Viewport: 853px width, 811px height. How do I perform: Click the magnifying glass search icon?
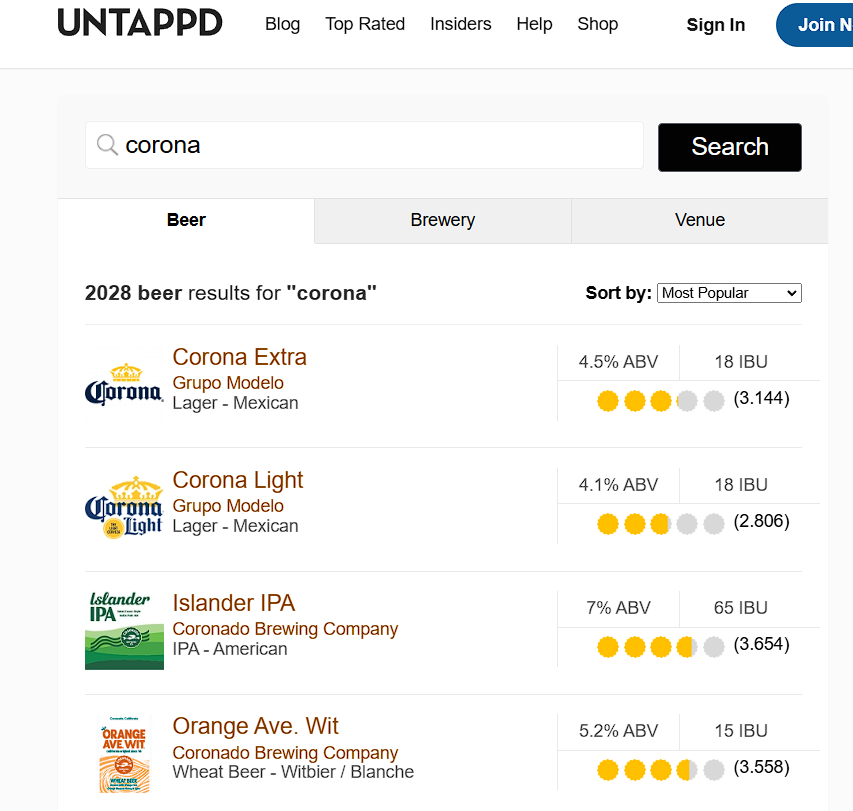107,146
